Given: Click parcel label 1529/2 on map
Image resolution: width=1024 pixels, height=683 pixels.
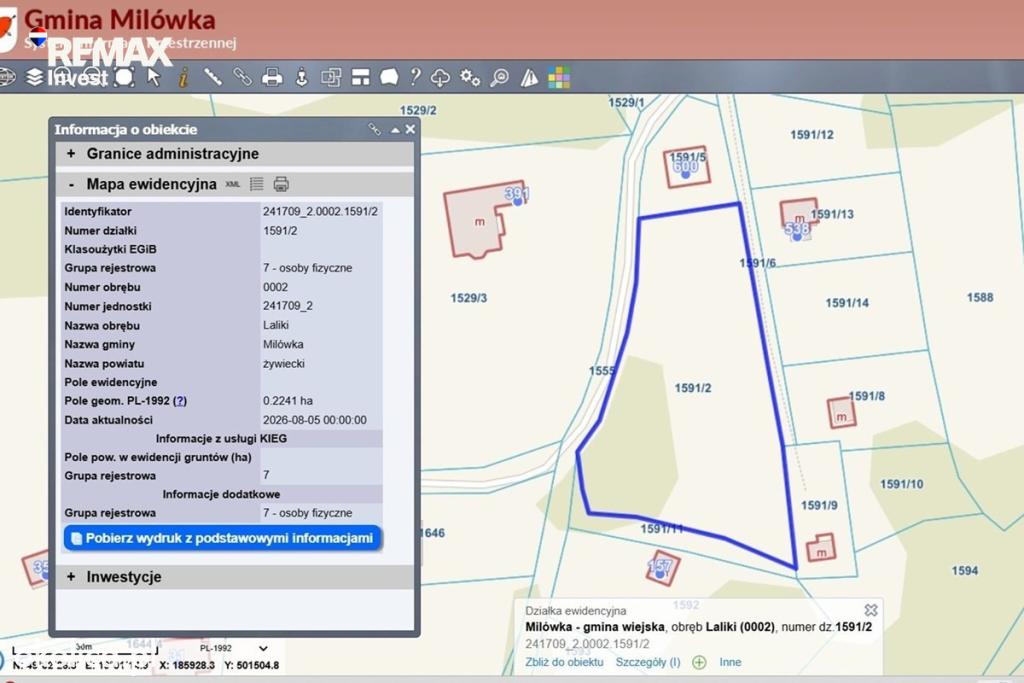Looking at the screenshot, I should (x=418, y=110).
